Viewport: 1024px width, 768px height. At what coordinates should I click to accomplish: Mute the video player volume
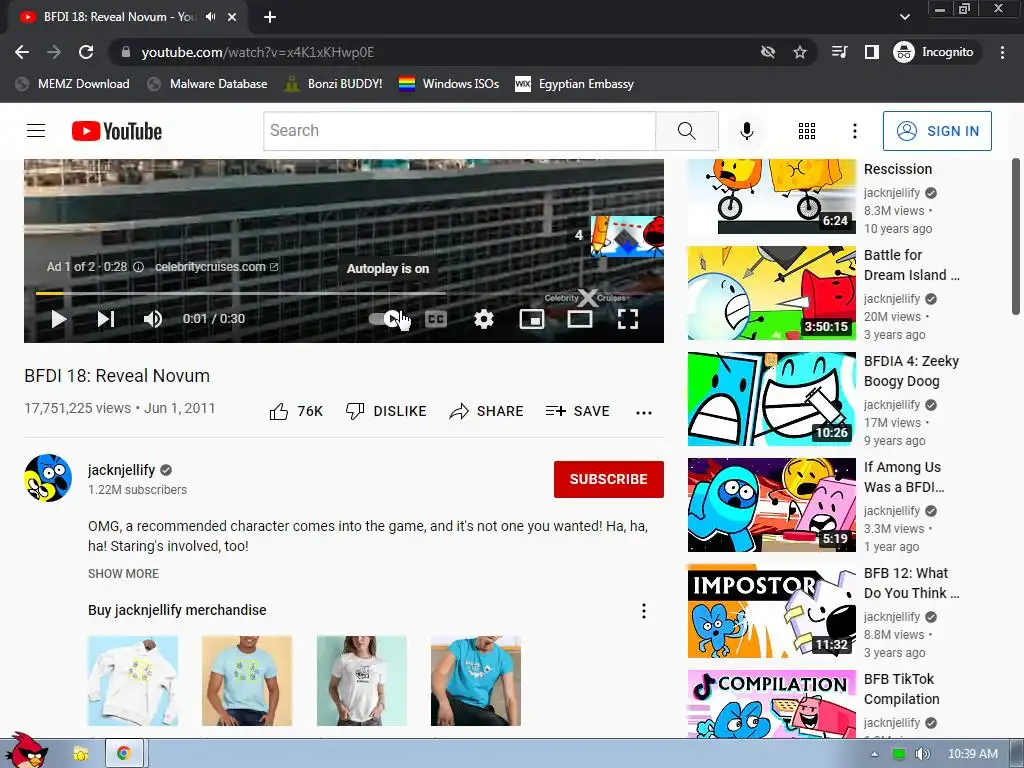pos(153,319)
